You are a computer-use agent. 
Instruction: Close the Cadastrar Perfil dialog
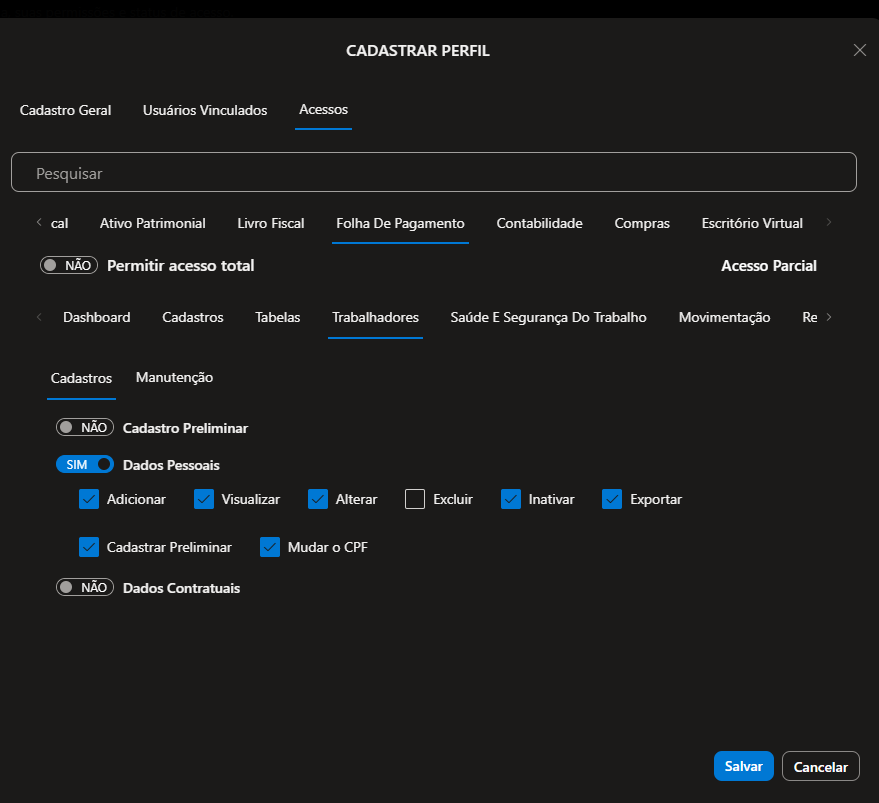tap(859, 50)
